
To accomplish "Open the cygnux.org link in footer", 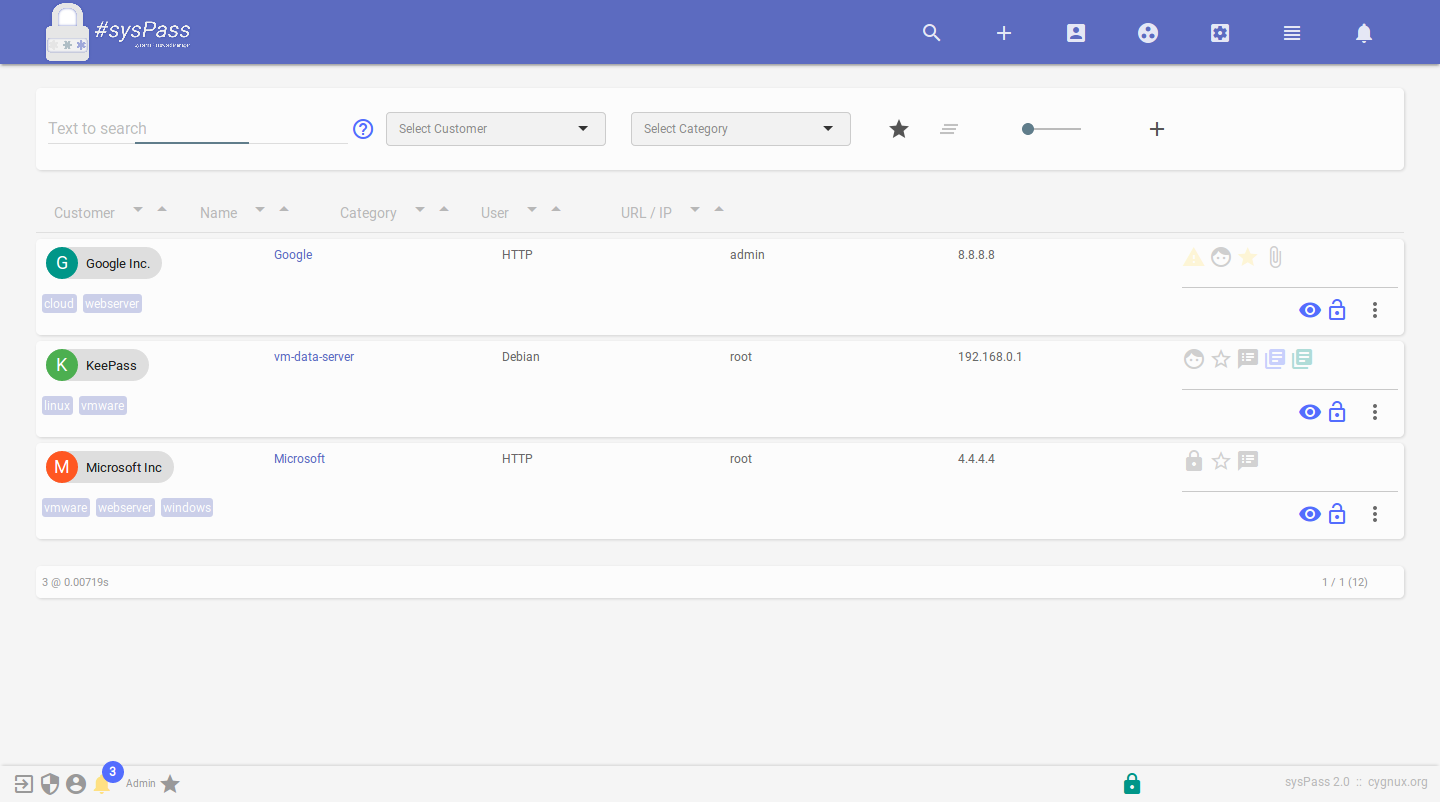I will tap(1397, 782).
